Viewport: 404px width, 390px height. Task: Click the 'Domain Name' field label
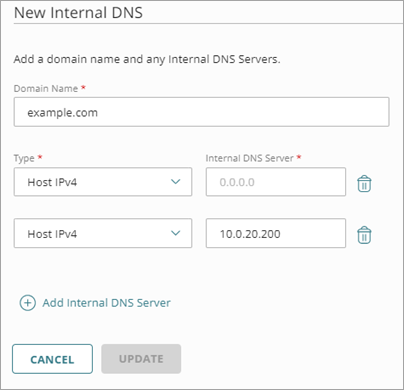coord(46,88)
